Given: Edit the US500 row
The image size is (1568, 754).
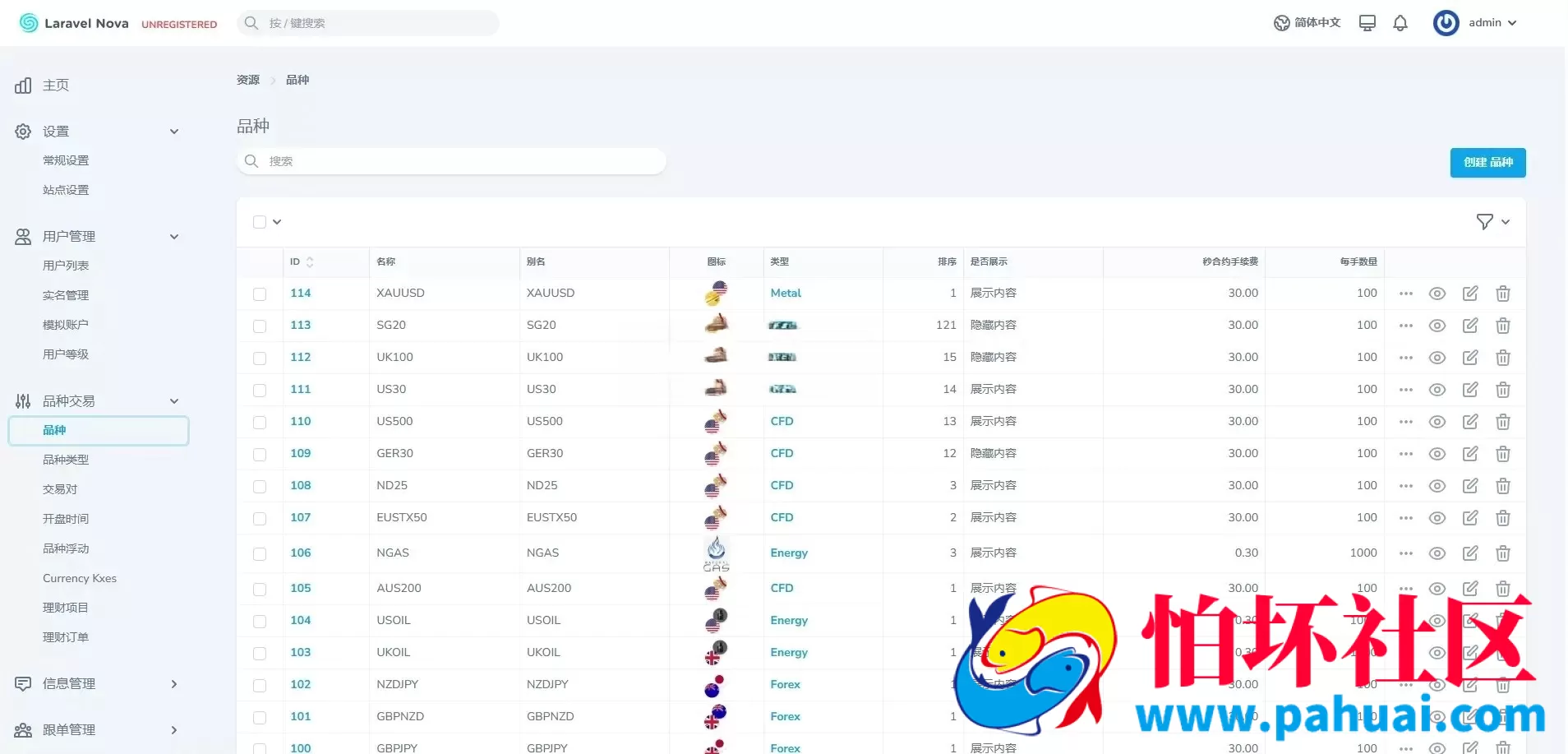Looking at the screenshot, I should pos(1470,422).
